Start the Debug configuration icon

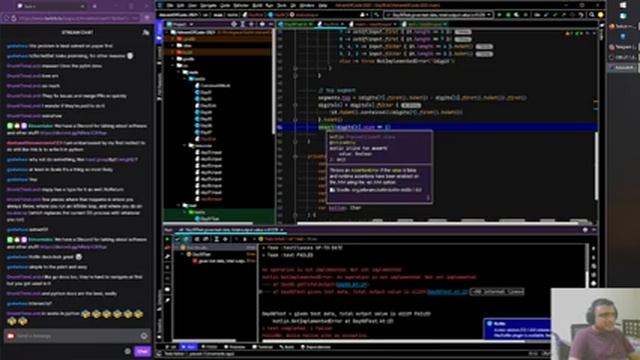[508, 15]
